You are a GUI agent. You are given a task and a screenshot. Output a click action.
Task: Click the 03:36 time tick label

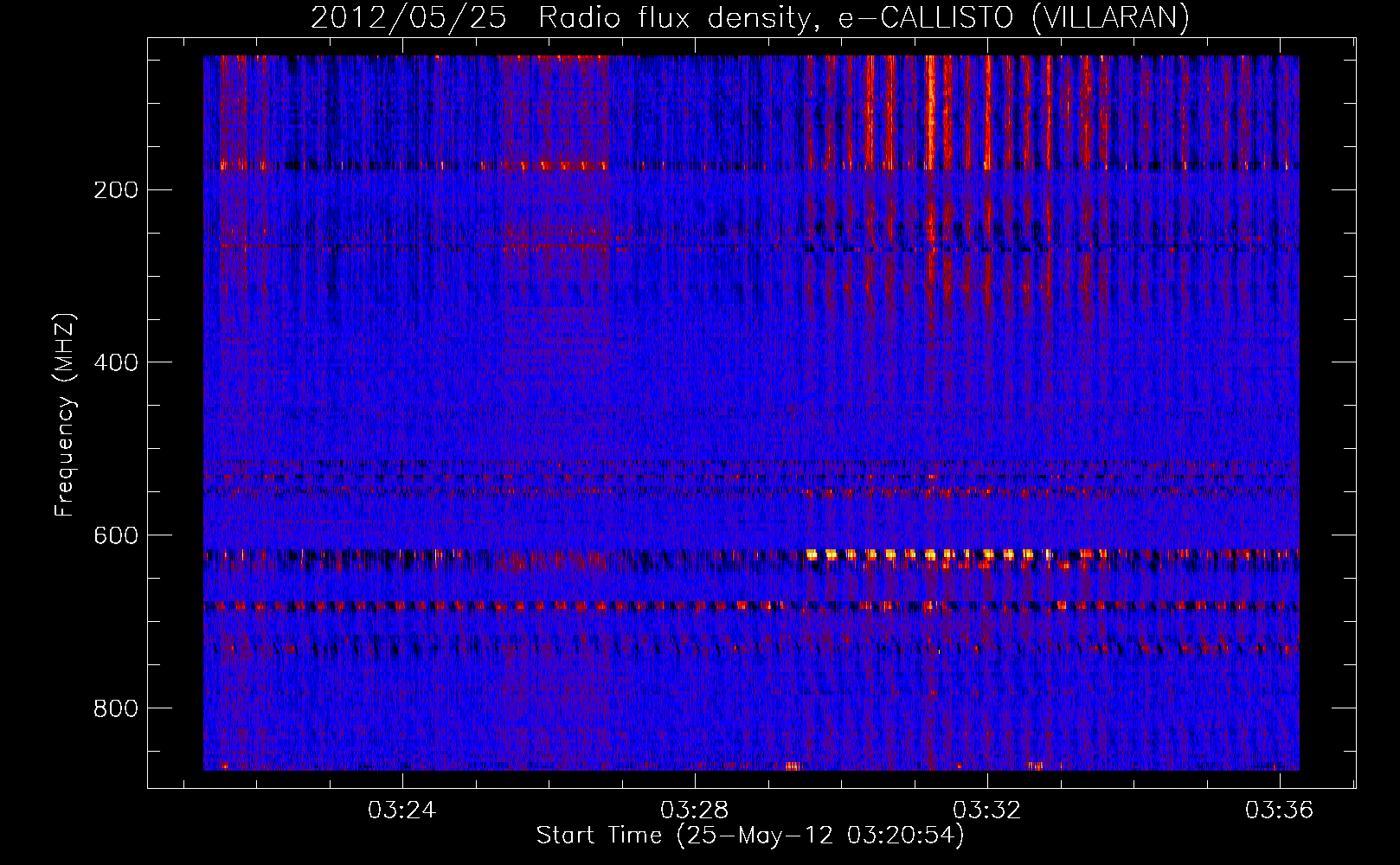click(1279, 811)
